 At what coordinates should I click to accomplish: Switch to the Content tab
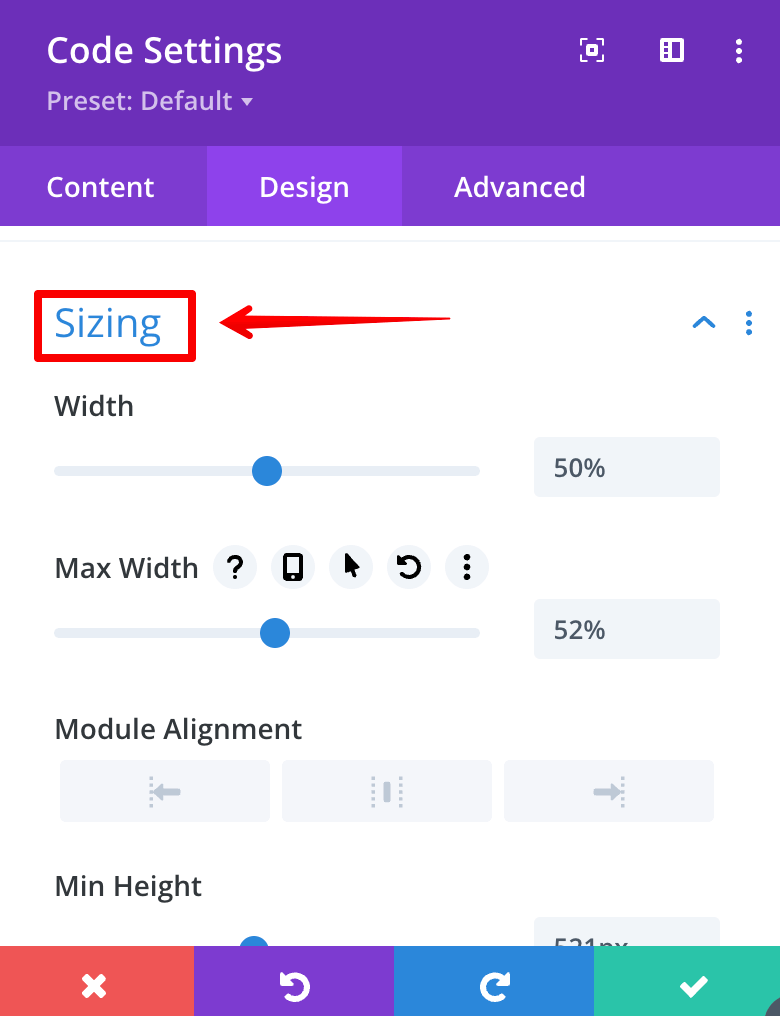[100, 186]
